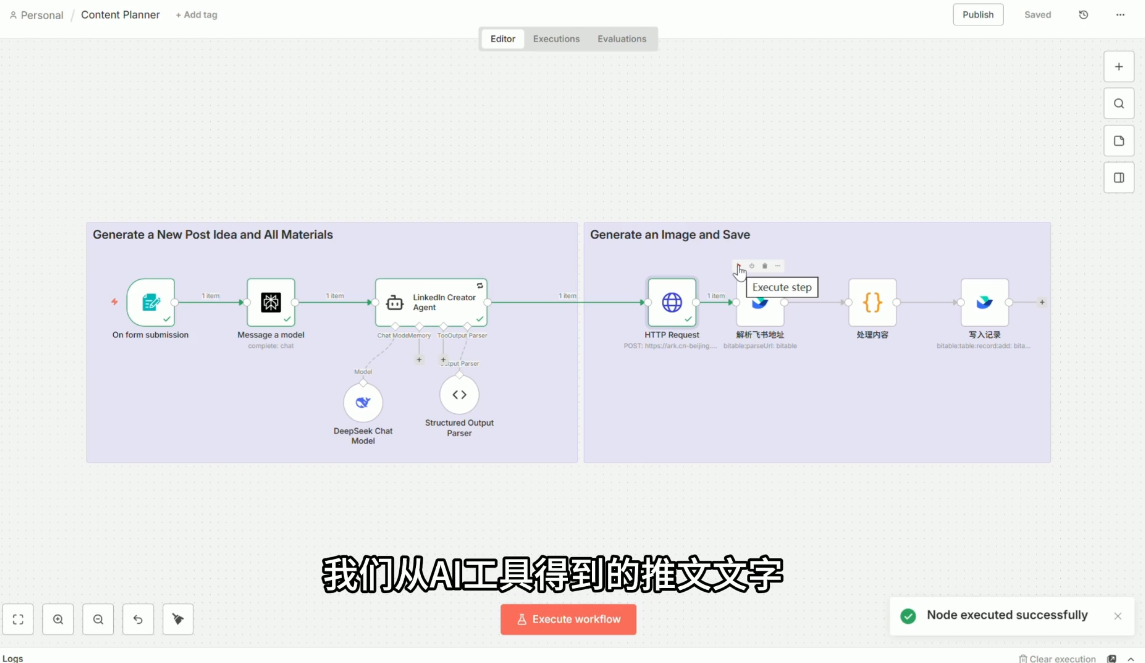Select the DeepSeek Chat Model node
The width and height of the screenshot is (1145, 663).
tap(363, 402)
